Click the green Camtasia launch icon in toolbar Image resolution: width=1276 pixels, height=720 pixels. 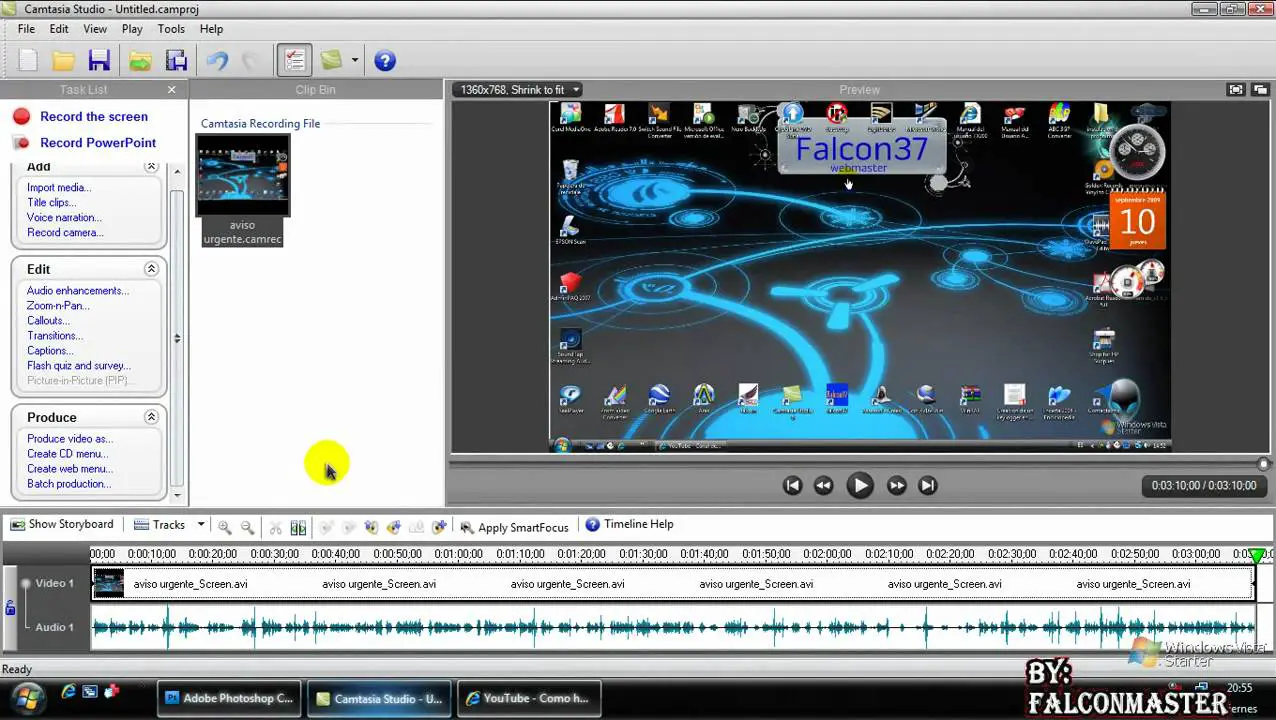pos(332,61)
